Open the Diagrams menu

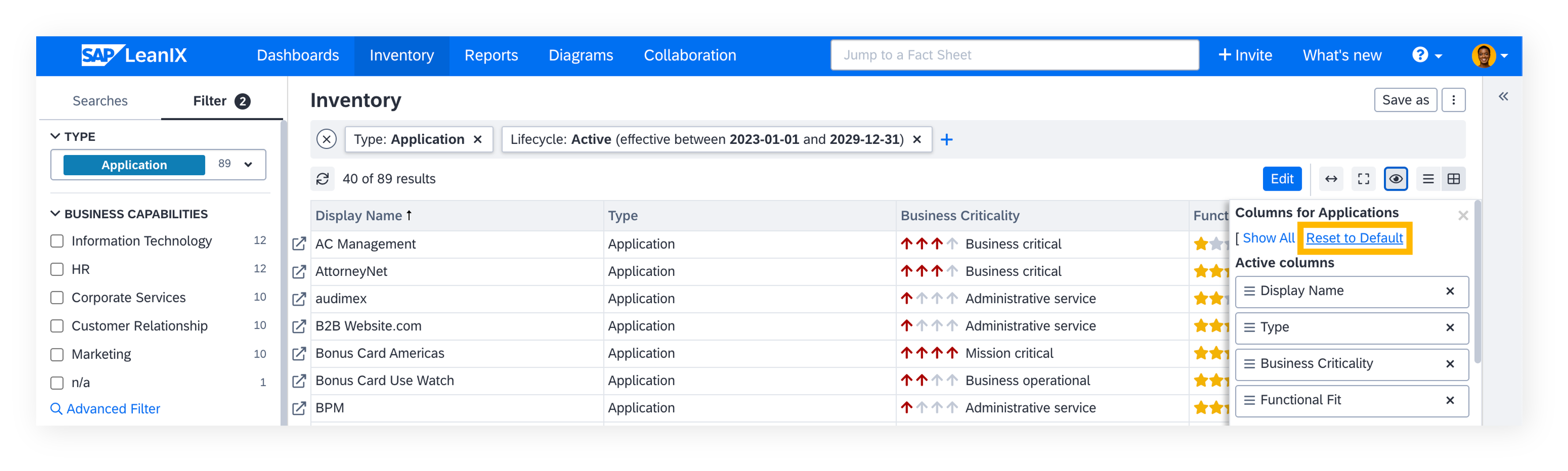tap(580, 55)
